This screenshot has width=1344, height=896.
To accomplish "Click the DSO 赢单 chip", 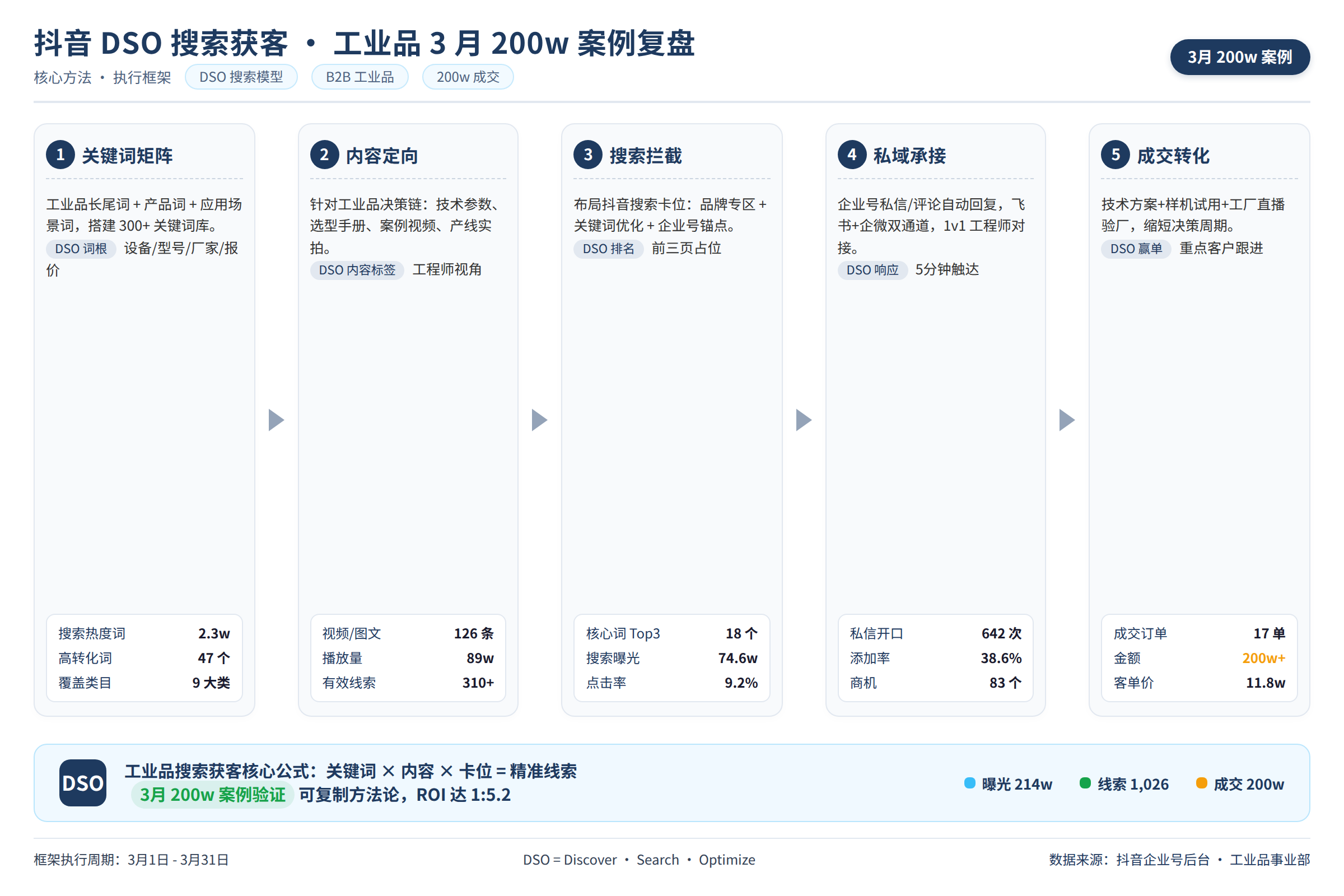I will [x=1136, y=249].
